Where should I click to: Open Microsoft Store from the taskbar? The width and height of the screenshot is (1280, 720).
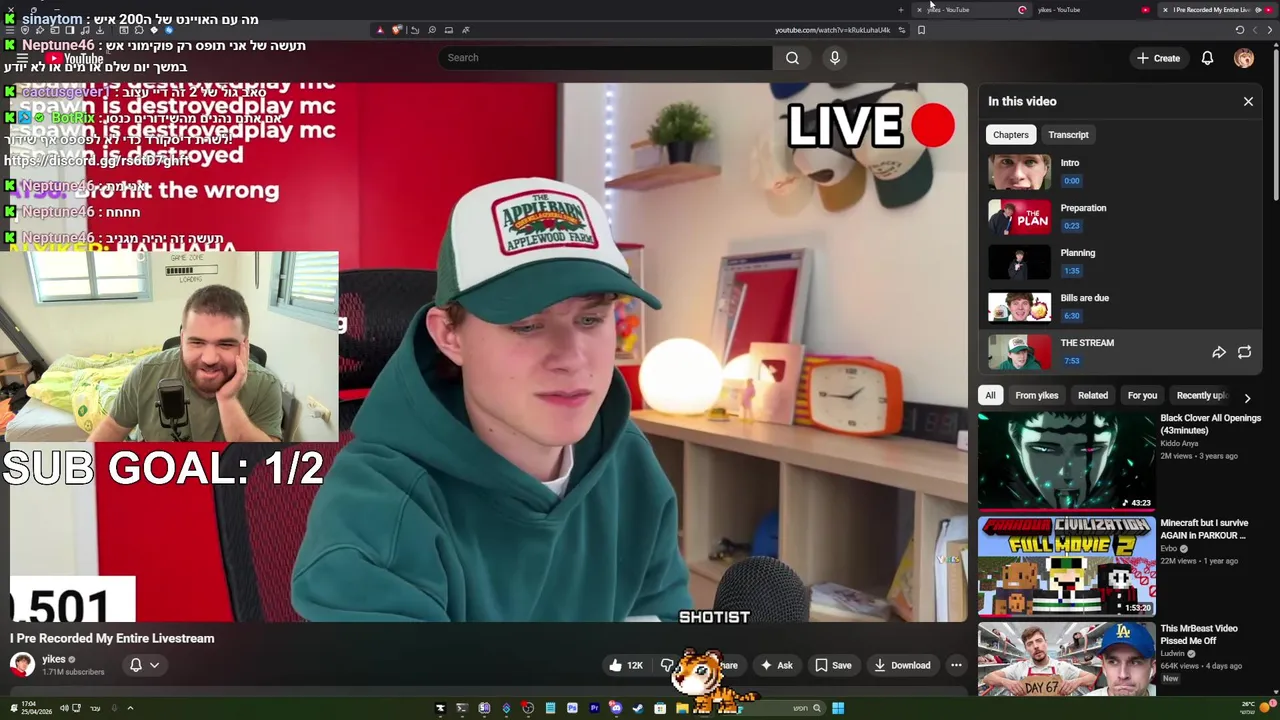tap(660, 708)
